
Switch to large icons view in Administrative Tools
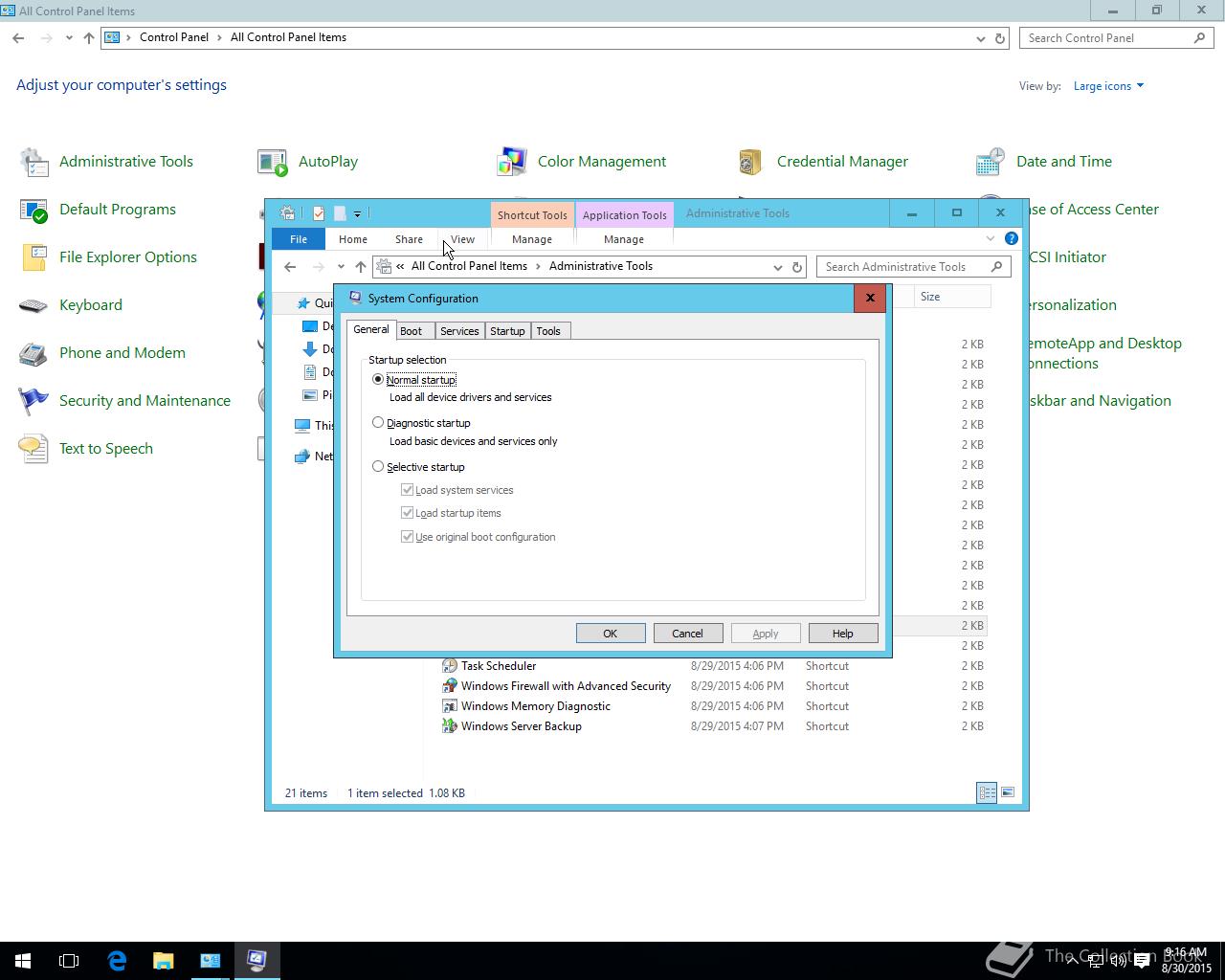click(x=1008, y=792)
